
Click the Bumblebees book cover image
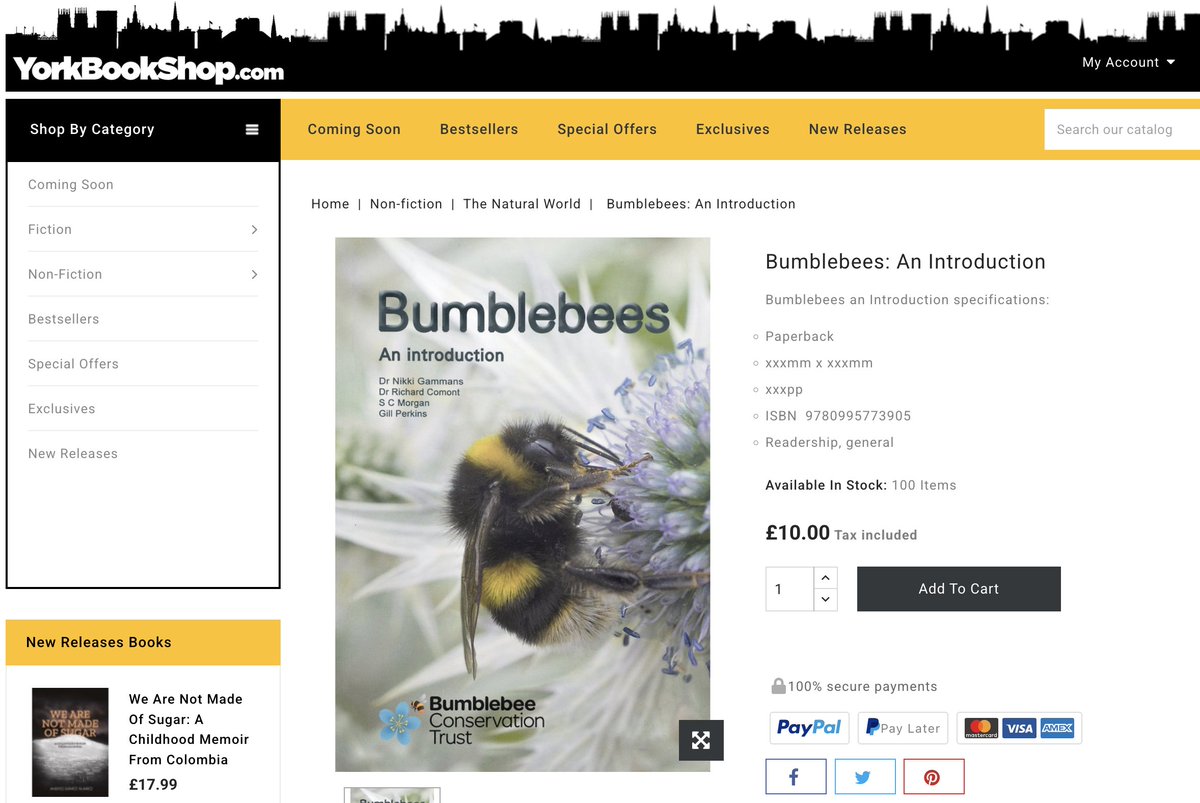coord(522,504)
